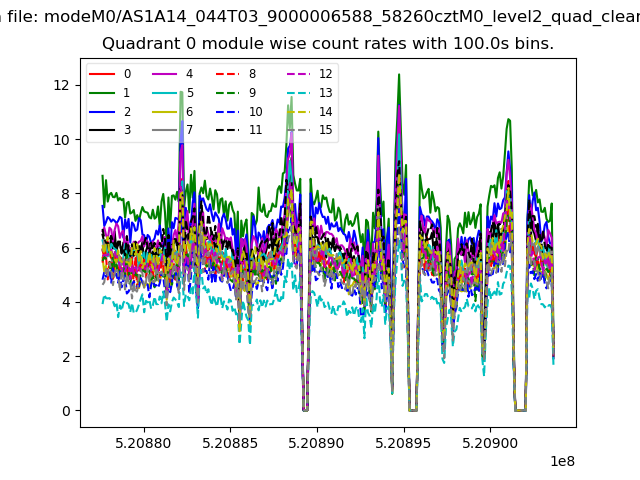Click y-axis tick label 12

pyautogui.click(x=62, y=85)
